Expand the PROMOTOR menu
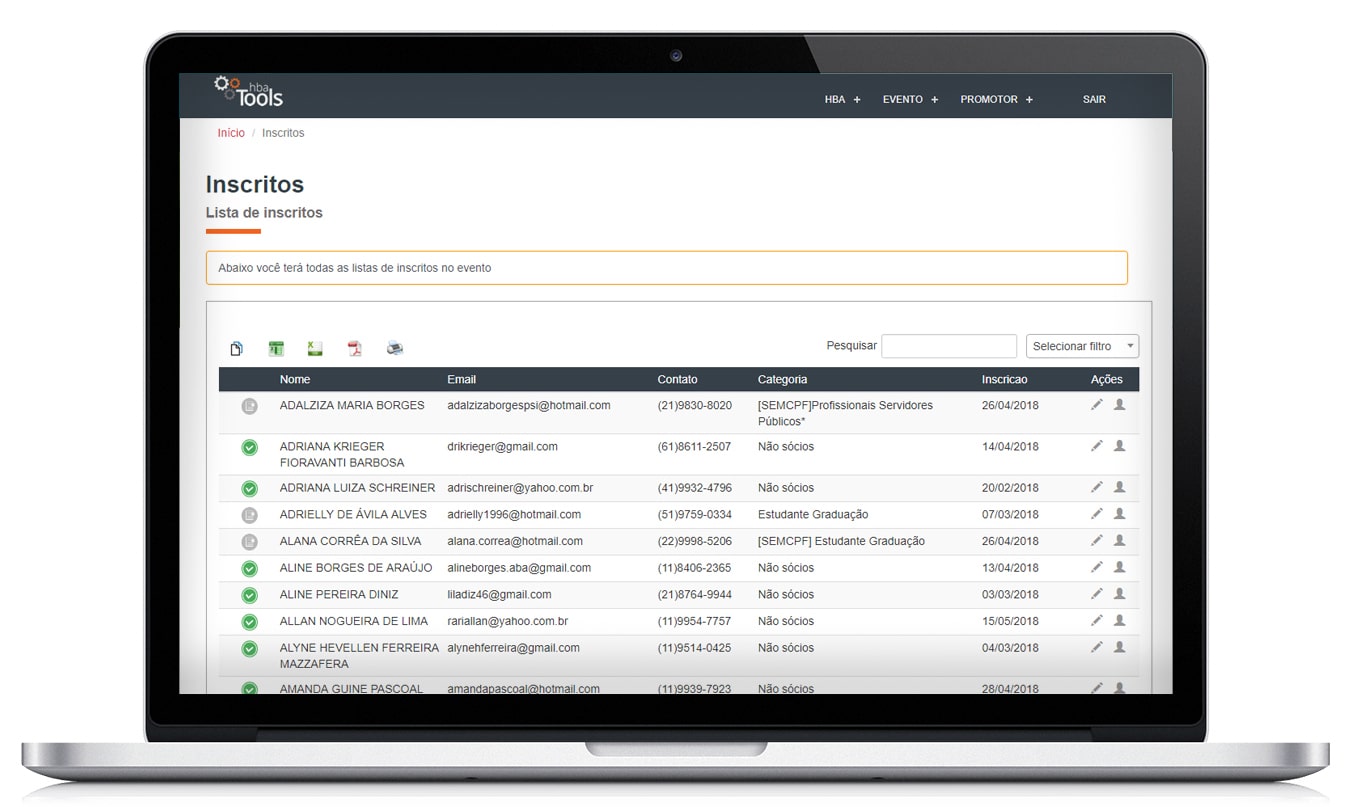Viewport: 1350px width, 807px height. pos(996,100)
